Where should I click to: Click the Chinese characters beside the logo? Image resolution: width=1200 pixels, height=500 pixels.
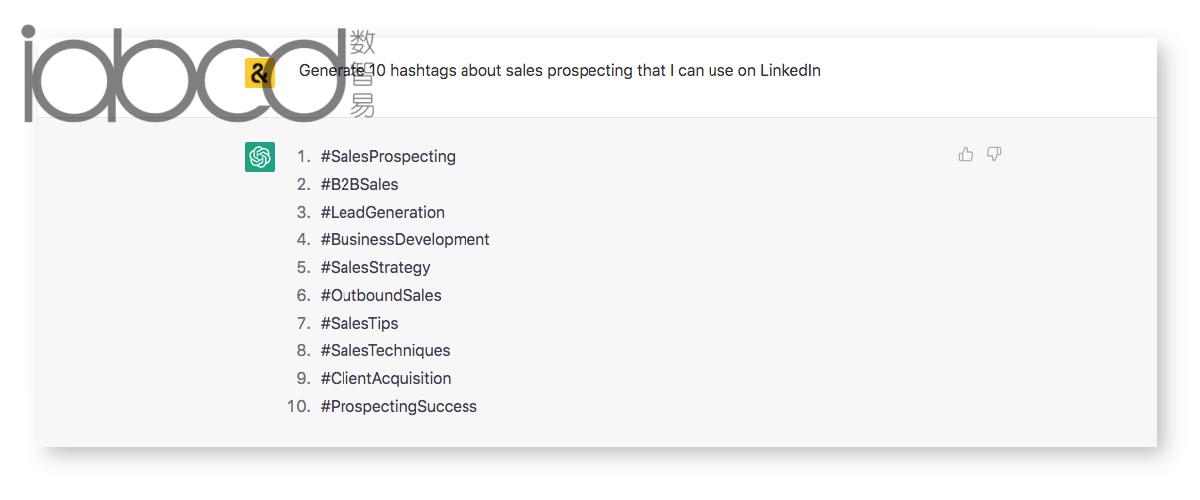pyautogui.click(x=363, y=74)
